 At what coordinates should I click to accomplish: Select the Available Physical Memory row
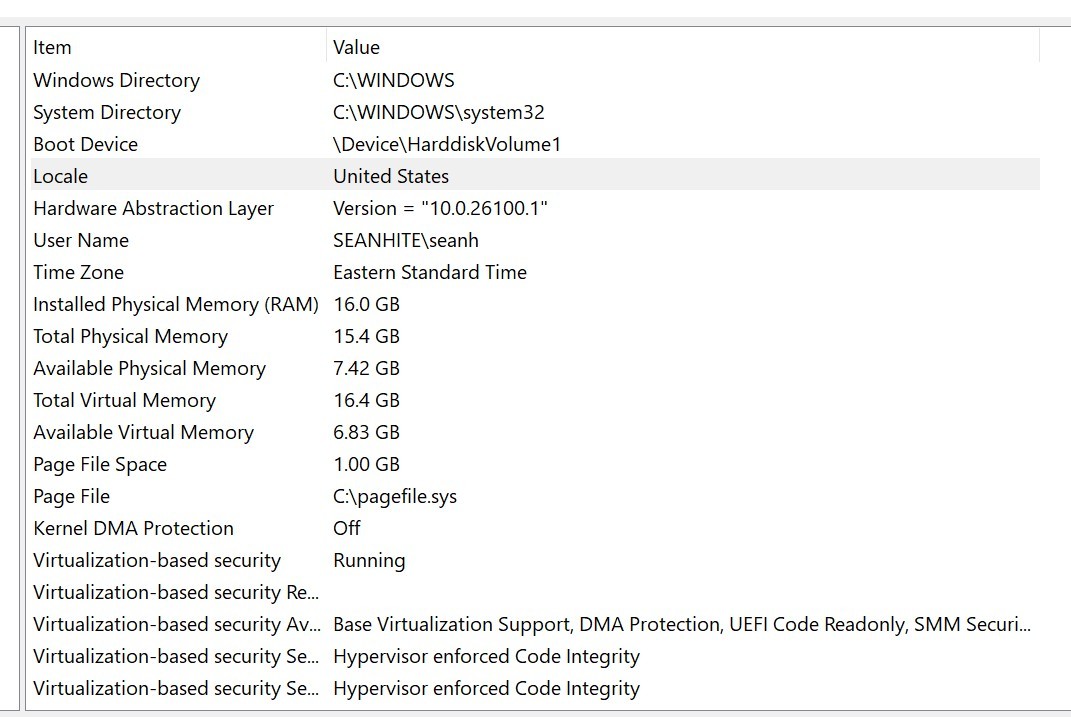click(x=149, y=368)
